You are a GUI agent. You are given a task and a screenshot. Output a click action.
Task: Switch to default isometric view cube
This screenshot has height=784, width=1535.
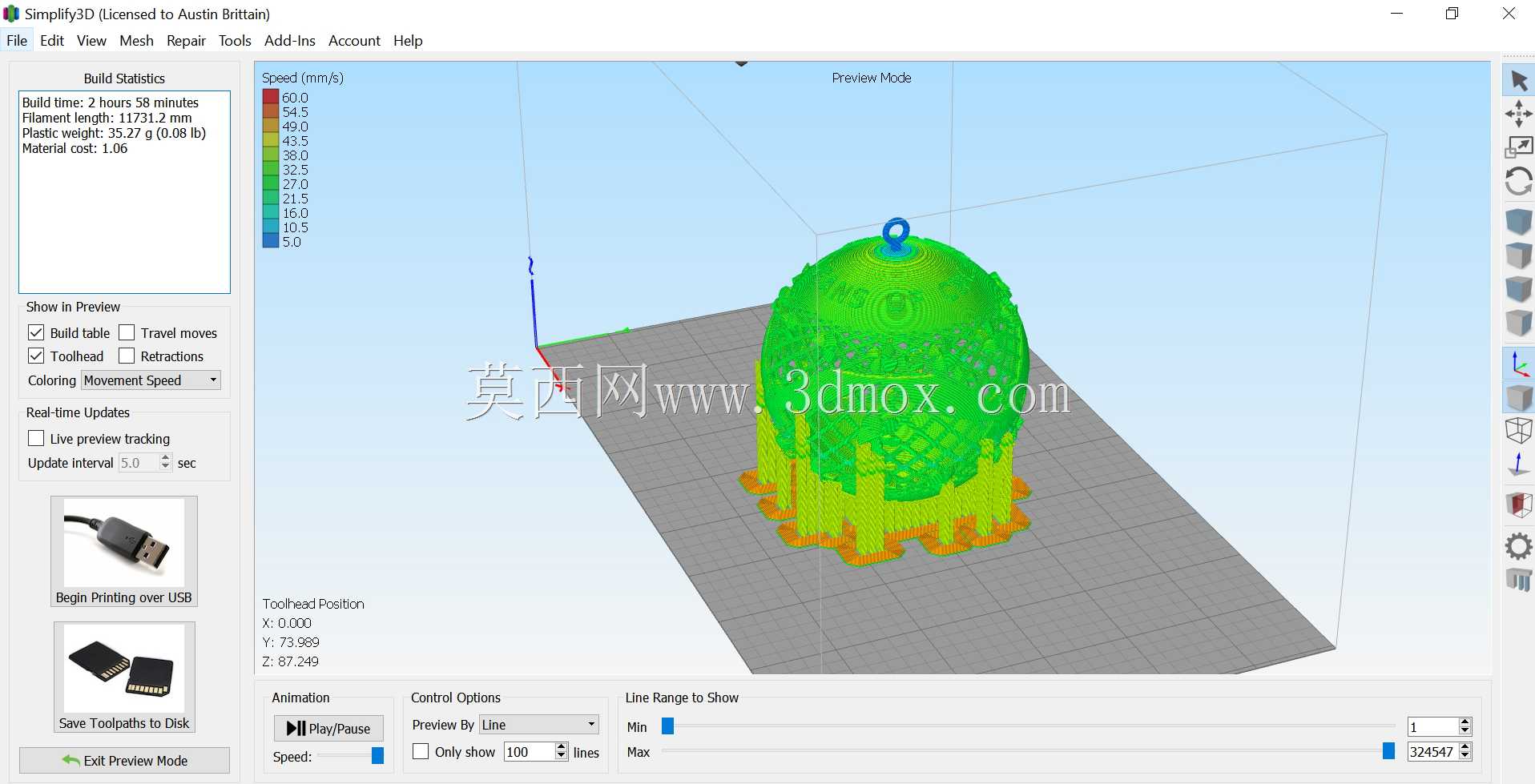pyautogui.click(x=1518, y=222)
